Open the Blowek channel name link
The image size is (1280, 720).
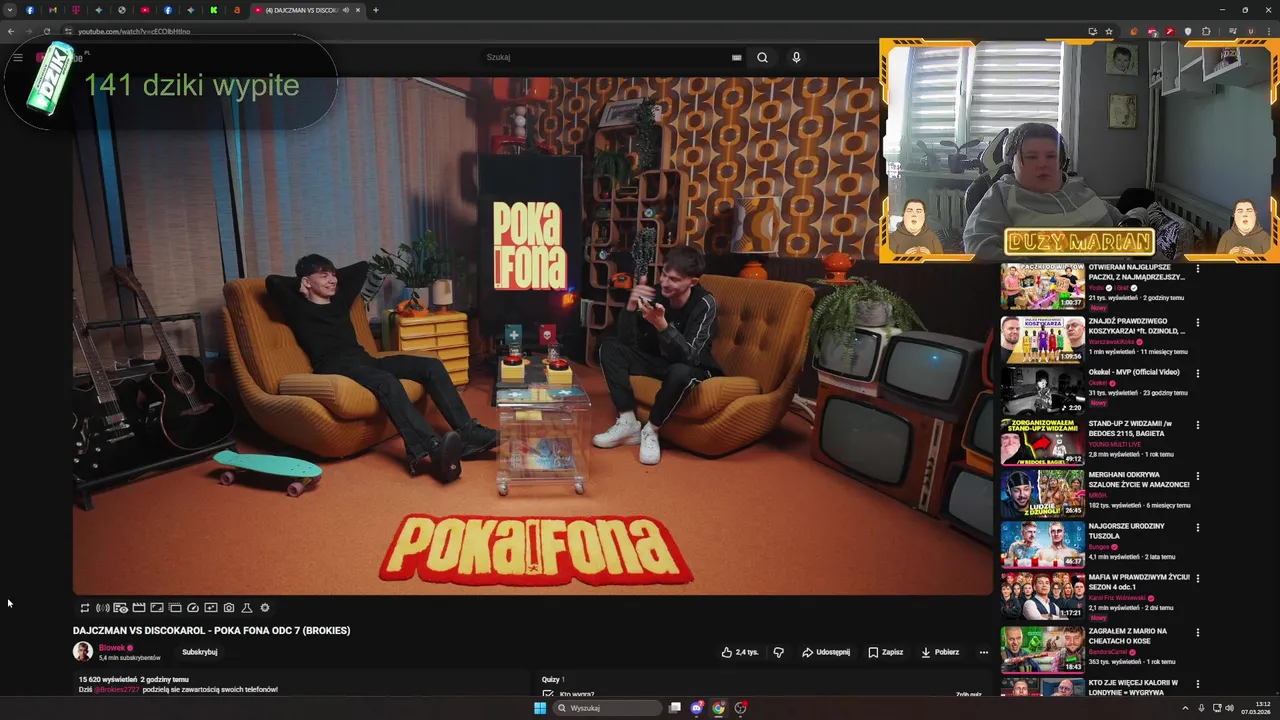point(112,648)
